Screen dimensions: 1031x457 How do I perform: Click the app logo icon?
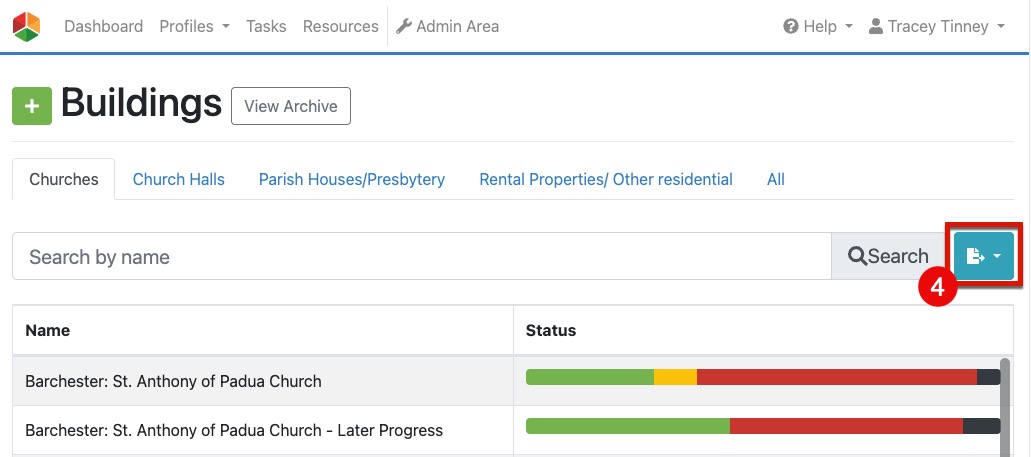click(x=27, y=27)
